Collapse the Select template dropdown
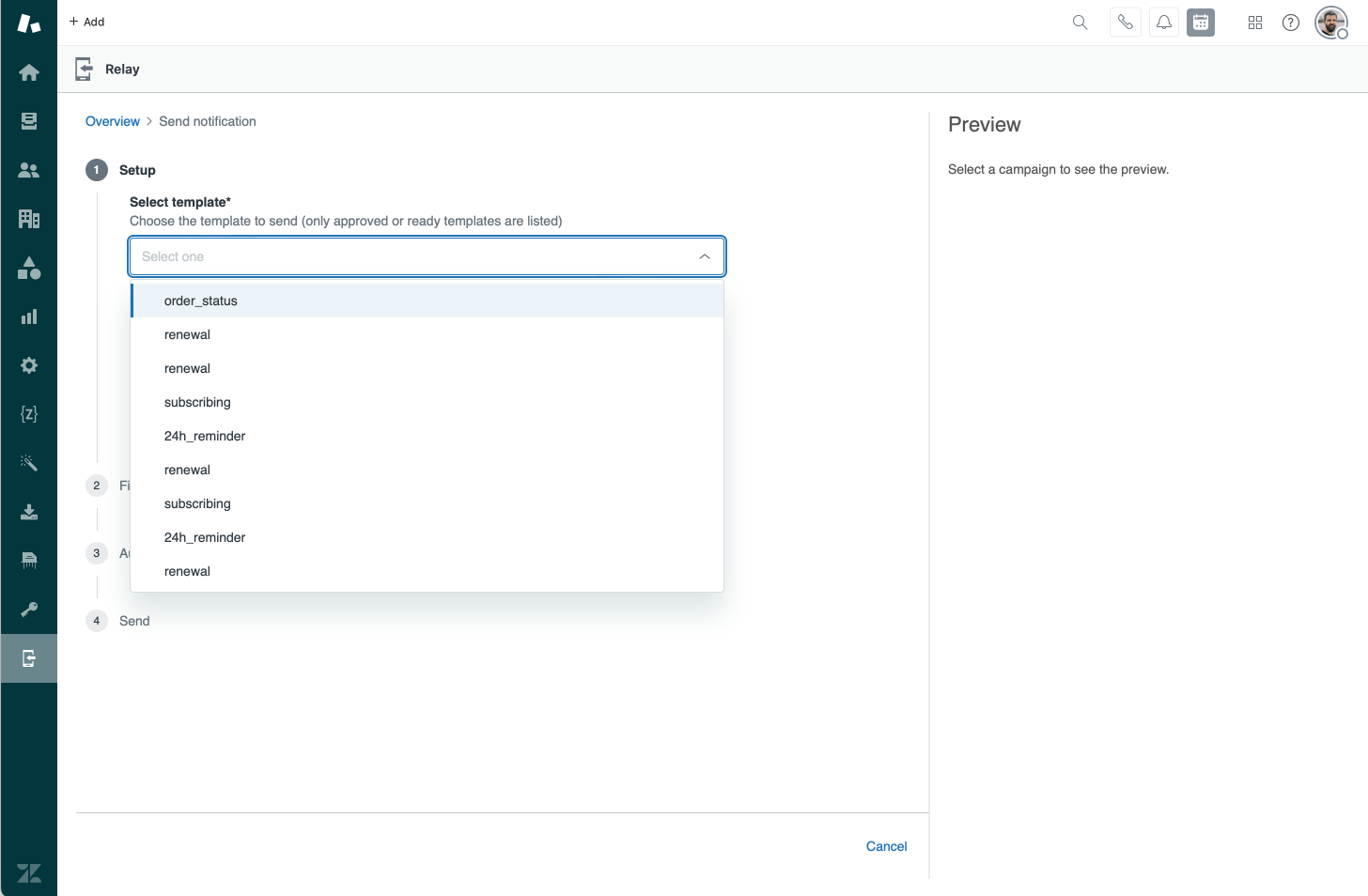Image resolution: width=1368 pixels, height=896 pixels. [705, 256]
